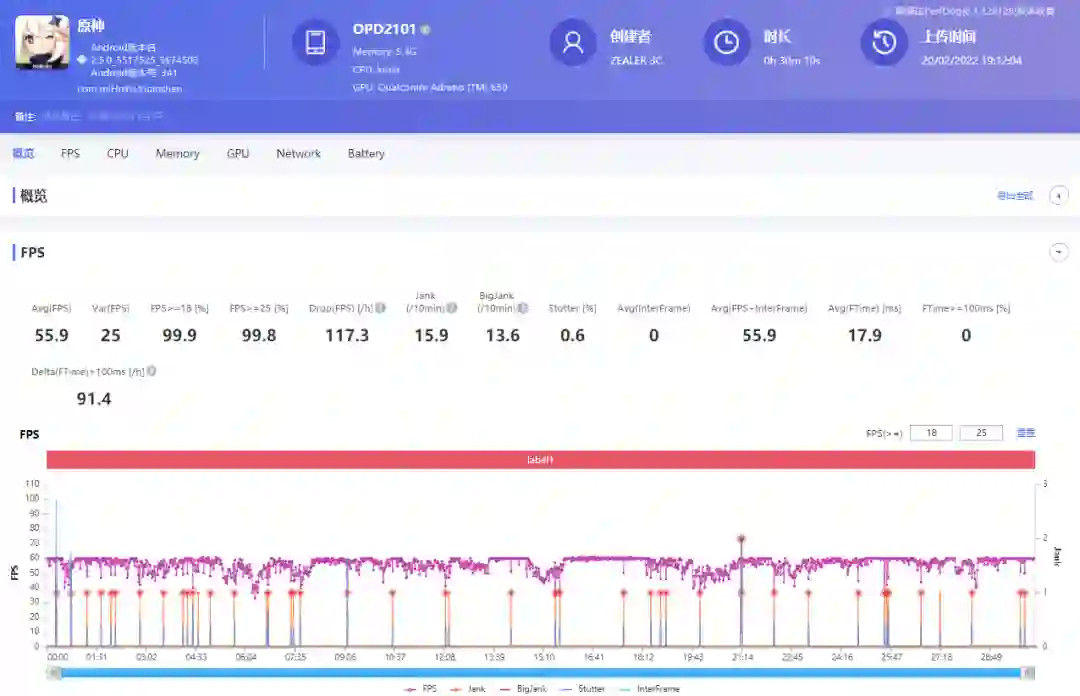Open the Memory tab
Viewport: 1080px width, 696px height.
tap(177, 153)
